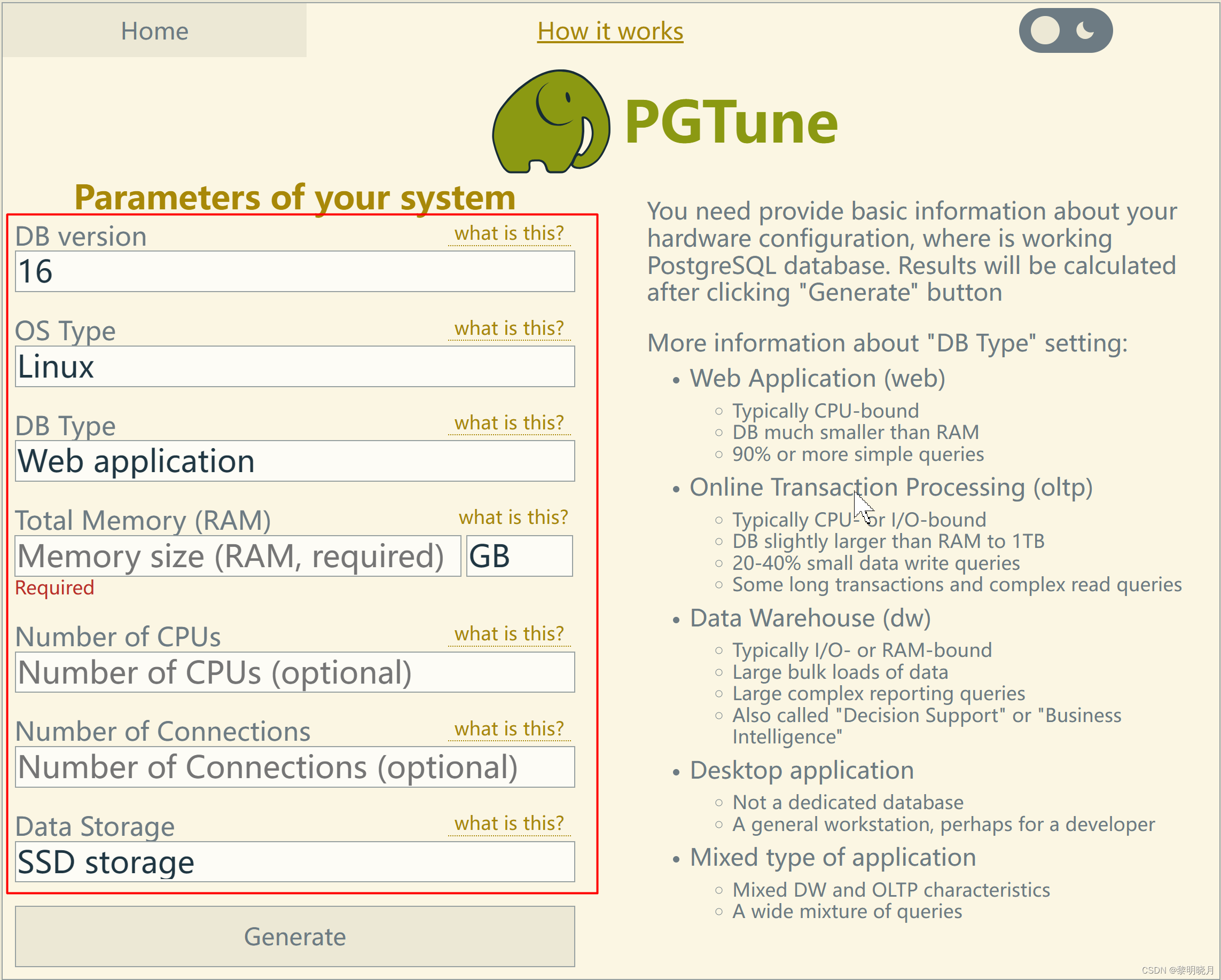Click 'what is this?' beside Number of CPUs
1221x980 pixels.
coord(509,634)
